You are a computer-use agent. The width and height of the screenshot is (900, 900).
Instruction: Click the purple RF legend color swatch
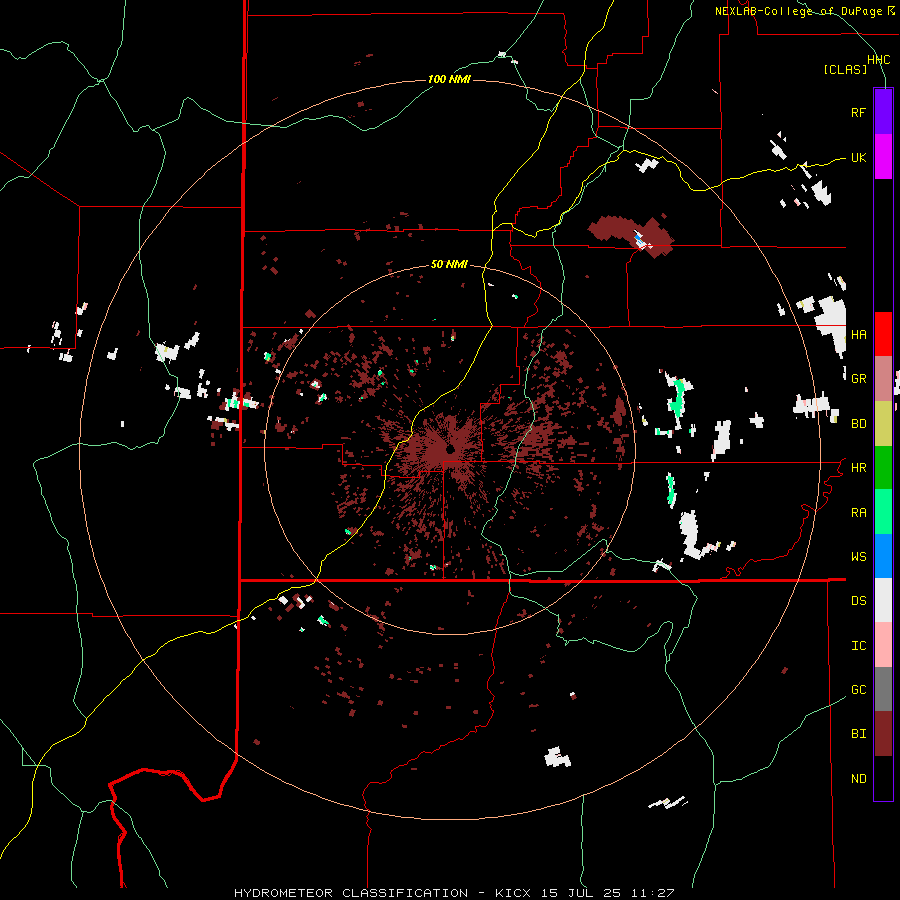pos(883,112)
